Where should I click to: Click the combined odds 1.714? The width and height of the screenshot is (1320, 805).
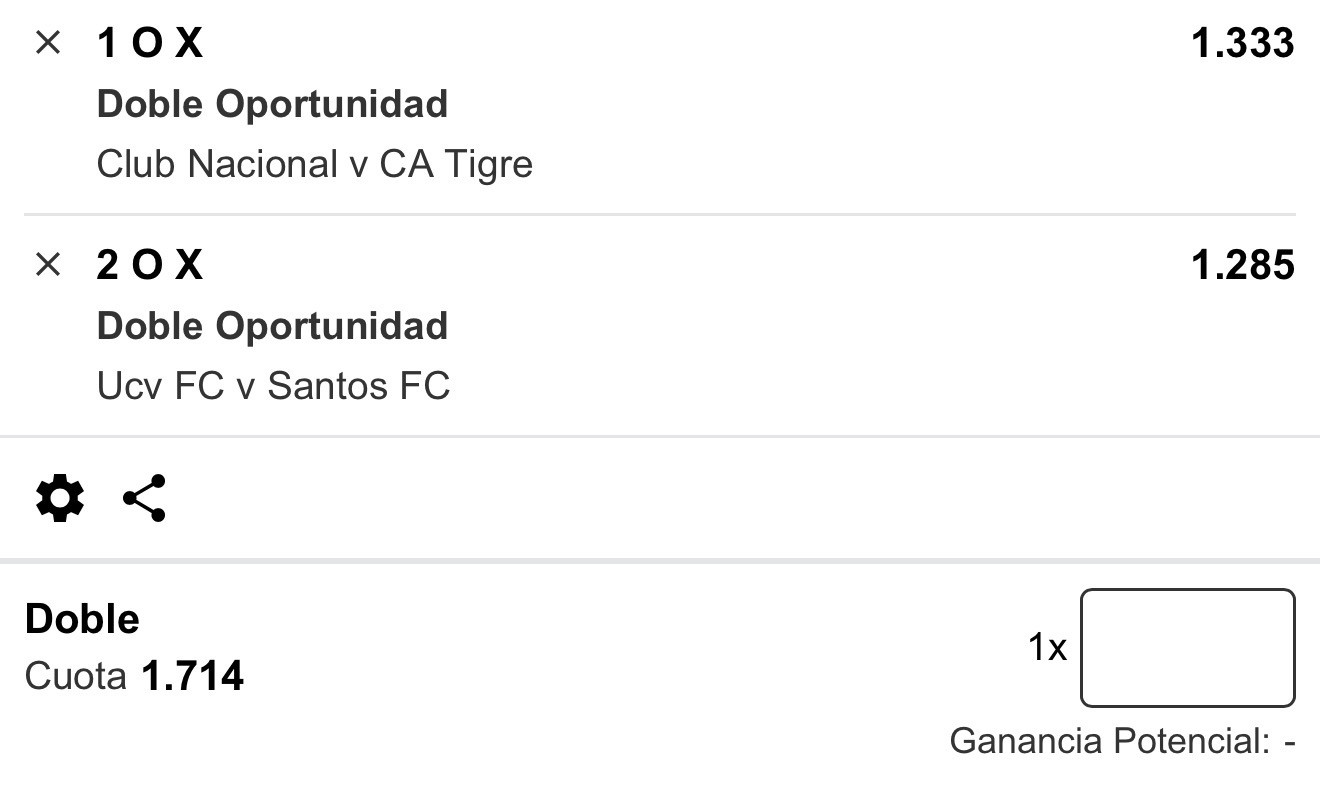(x=193, y=677)
